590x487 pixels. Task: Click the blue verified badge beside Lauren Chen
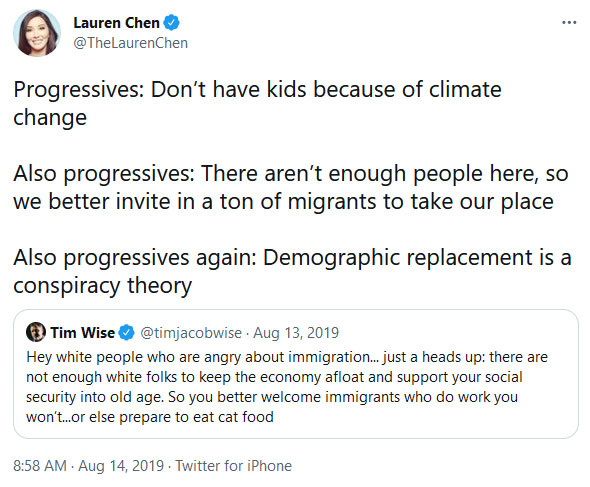pyautogui.click(x=172, y=23)
